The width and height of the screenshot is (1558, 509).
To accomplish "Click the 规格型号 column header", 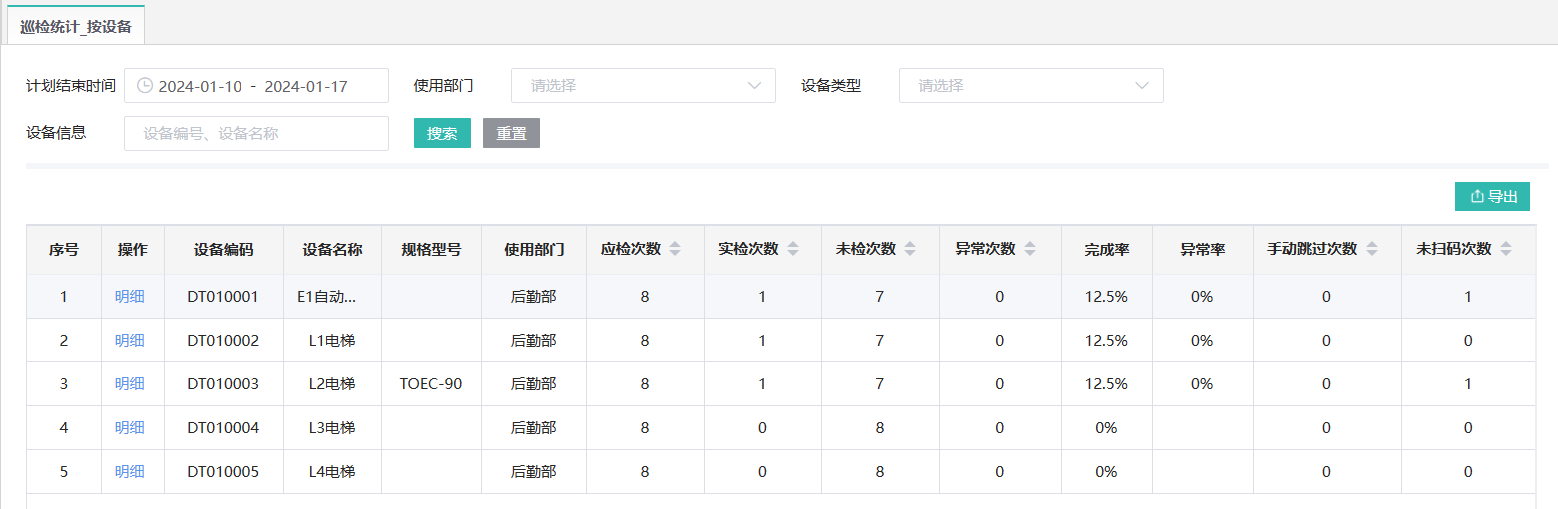I will click(431, 249).
